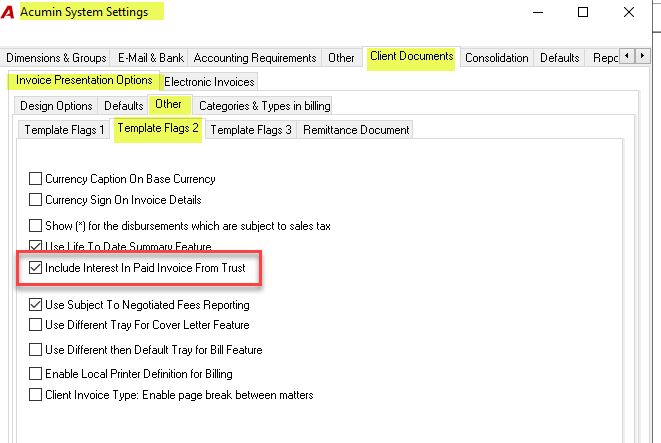Open the Dimensions & Groups tab

tap(56, 58)
